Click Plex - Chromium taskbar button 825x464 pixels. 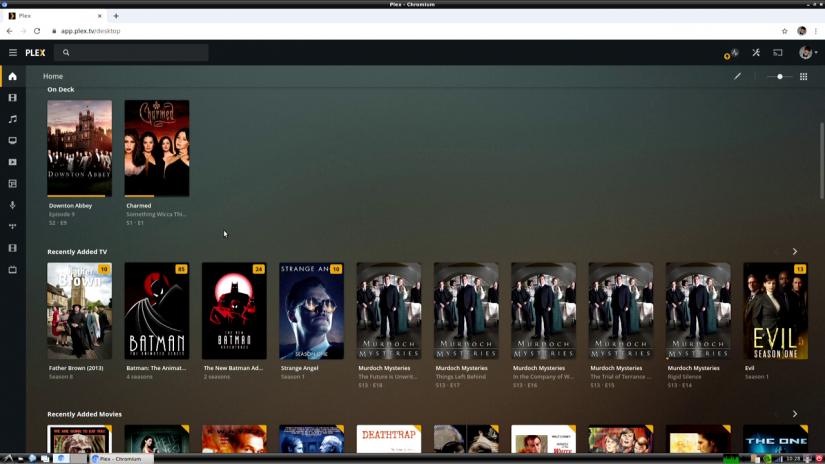pyautogui.click(x=121, y=459)
